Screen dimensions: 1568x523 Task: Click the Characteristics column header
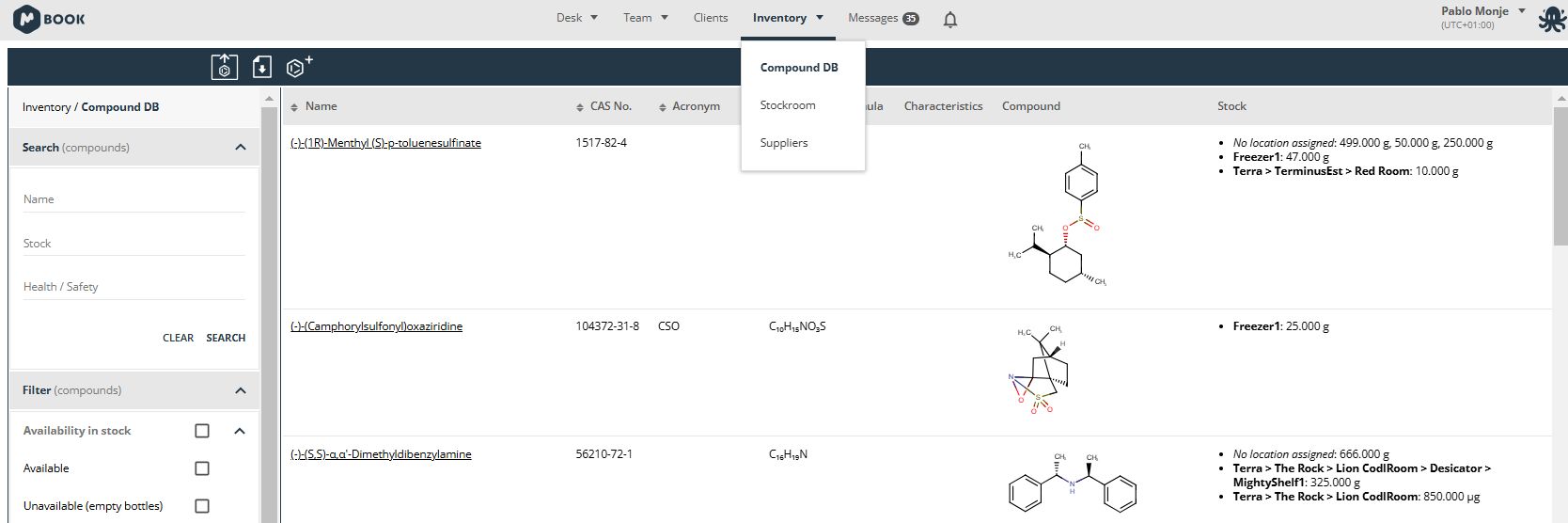(943, 106)
